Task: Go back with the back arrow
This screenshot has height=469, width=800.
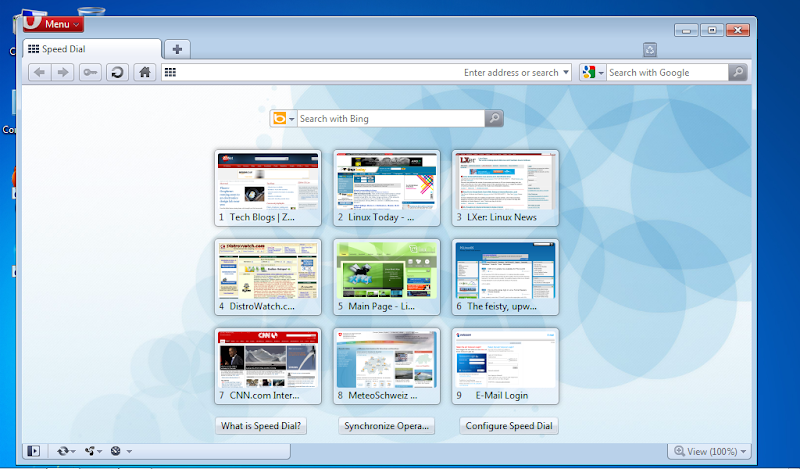Action: 39,72
